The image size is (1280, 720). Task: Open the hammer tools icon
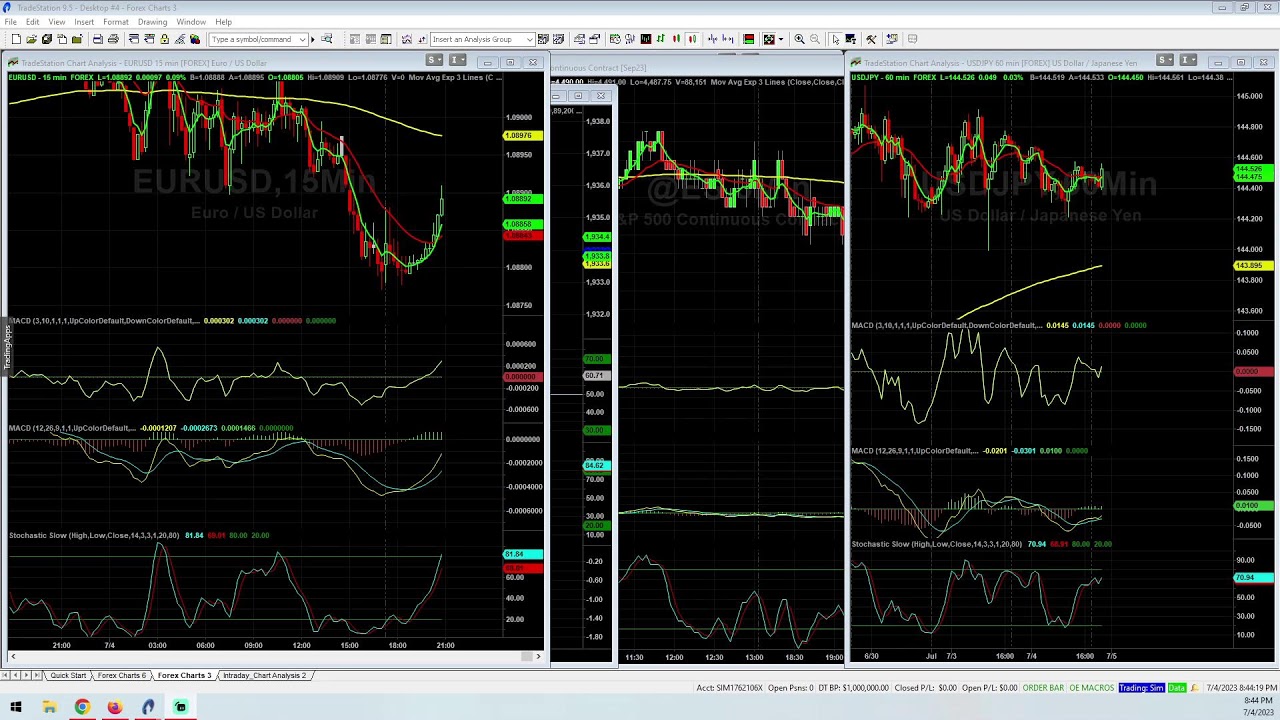point(871,39)
